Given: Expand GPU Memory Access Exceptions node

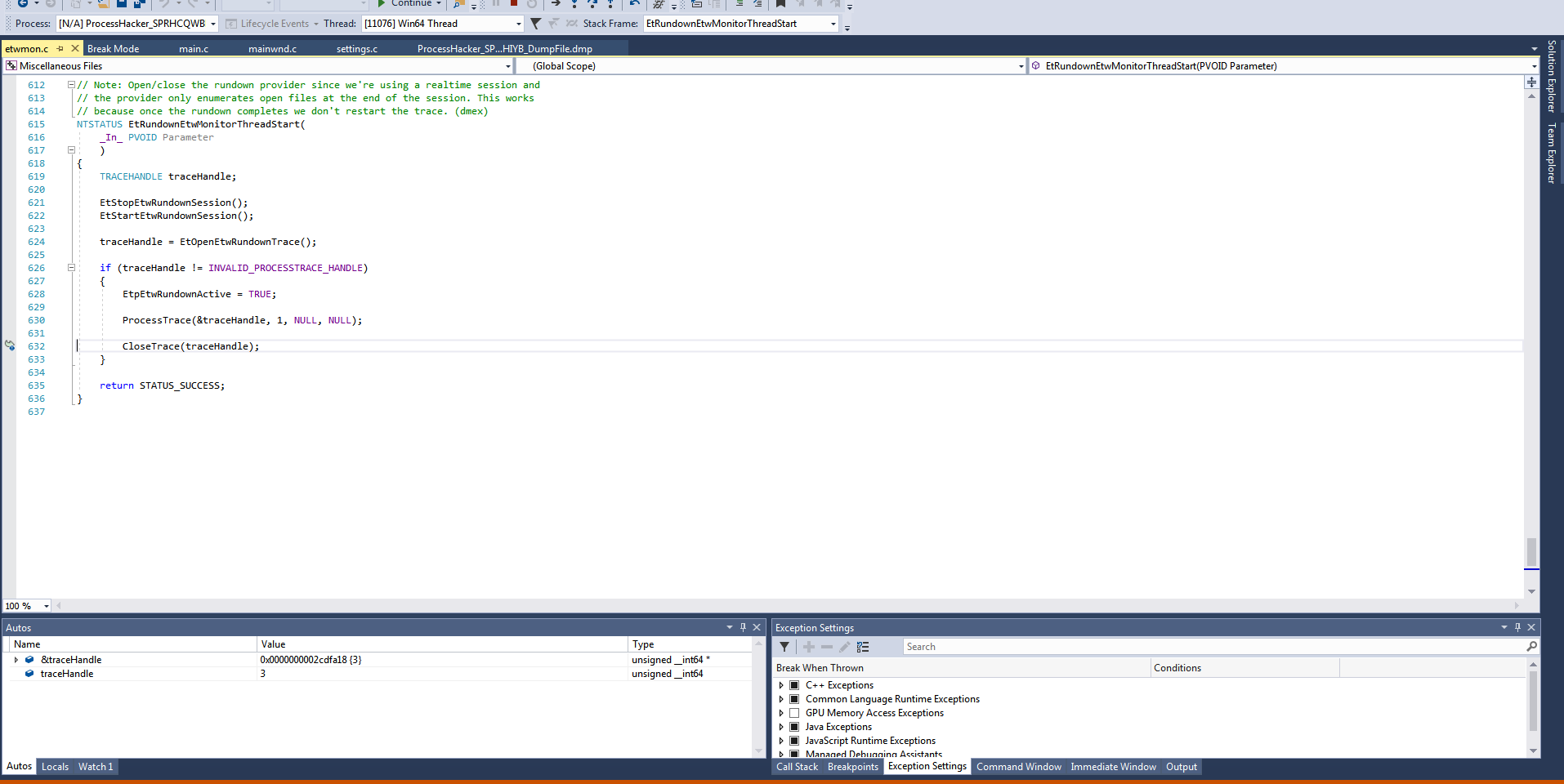Looking at the screenshot, I should click(781, 713).
